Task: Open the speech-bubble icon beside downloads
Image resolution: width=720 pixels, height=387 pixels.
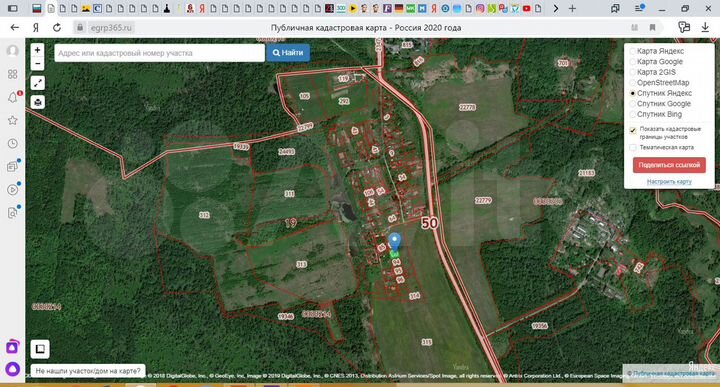Action: [x=684, y=28]
